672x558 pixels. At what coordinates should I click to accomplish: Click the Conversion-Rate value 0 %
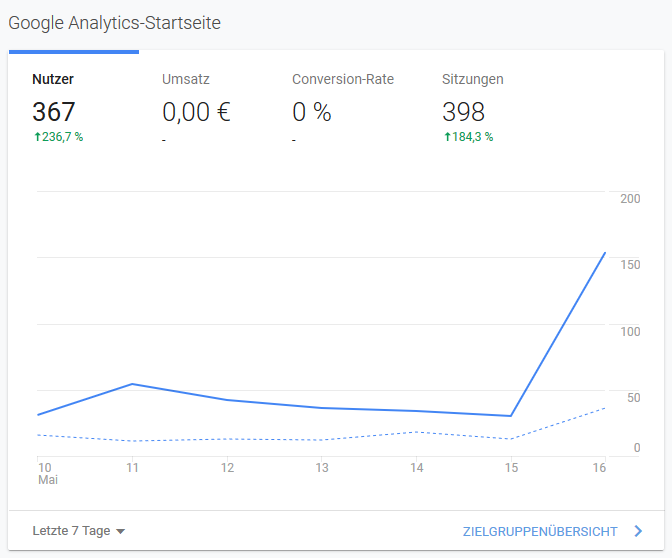click(312, 112)
